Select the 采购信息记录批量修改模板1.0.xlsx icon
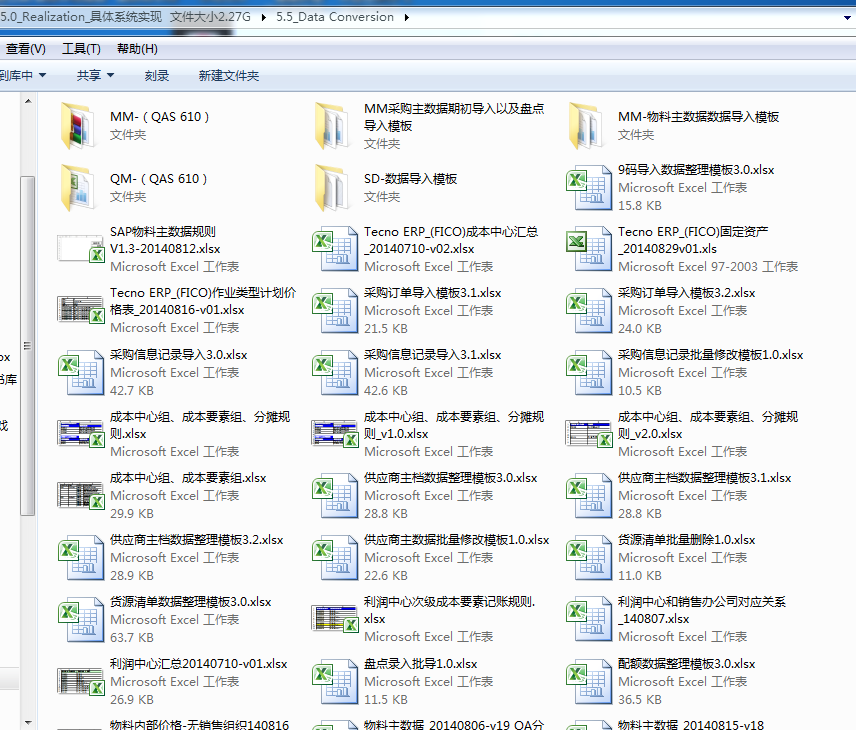The width and height of the screenshot is (856, 730). (588, 372)
